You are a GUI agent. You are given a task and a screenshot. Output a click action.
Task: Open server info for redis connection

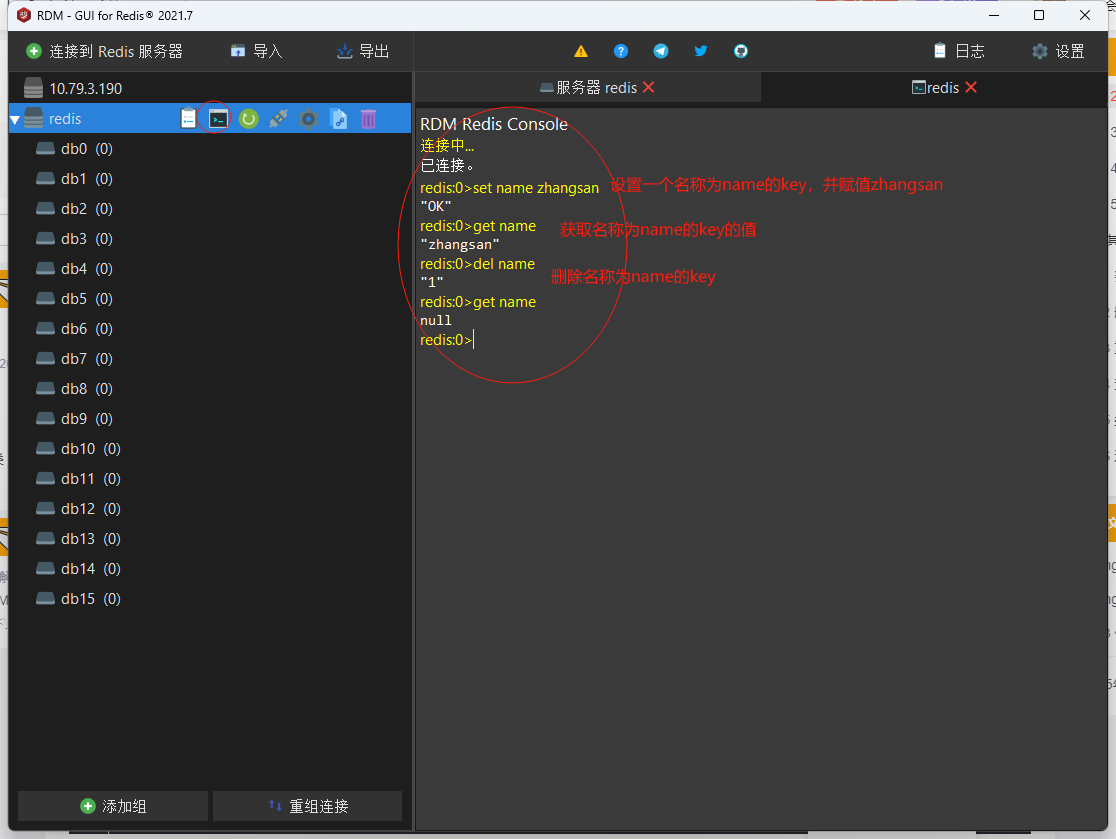(x=188, y=119)
